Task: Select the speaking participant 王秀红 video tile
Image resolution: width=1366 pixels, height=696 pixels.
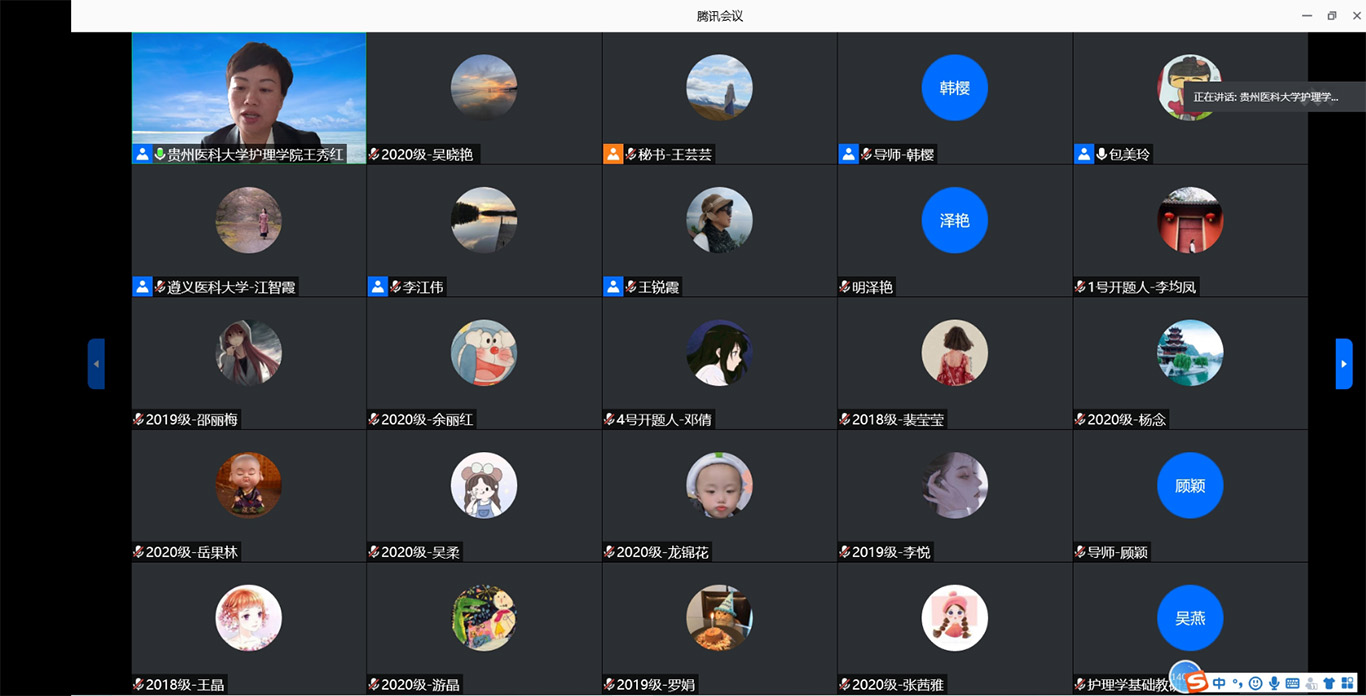Action: click(248, 90)
